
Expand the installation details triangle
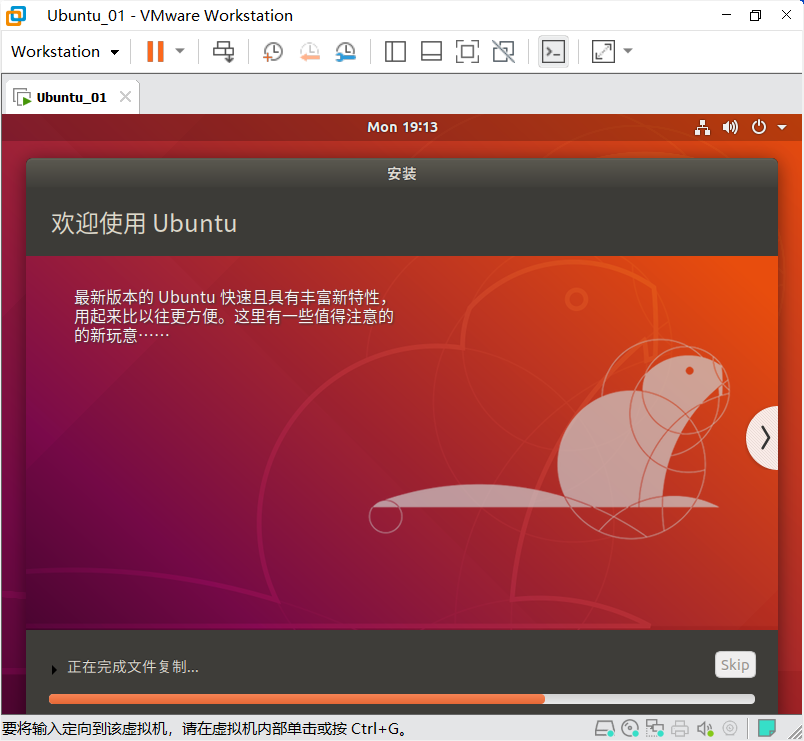54,669
